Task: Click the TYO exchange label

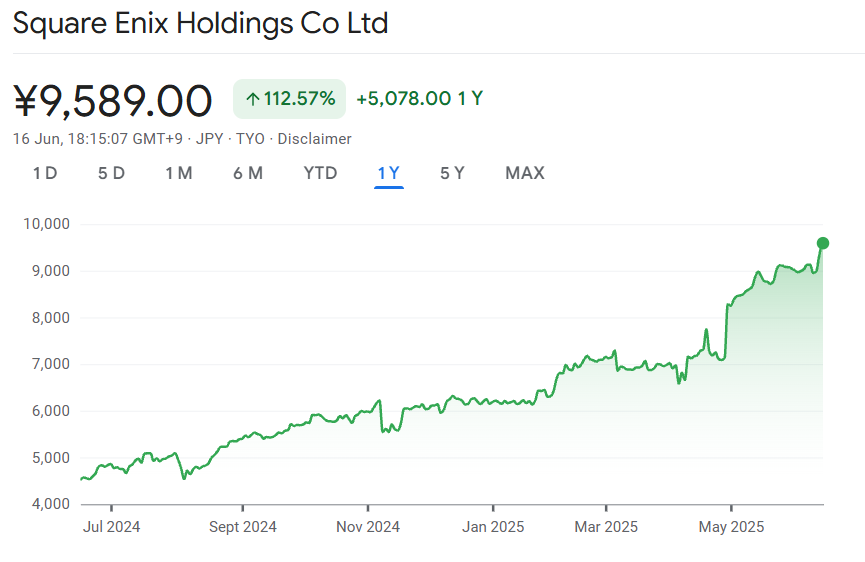Action: (250, 139)
